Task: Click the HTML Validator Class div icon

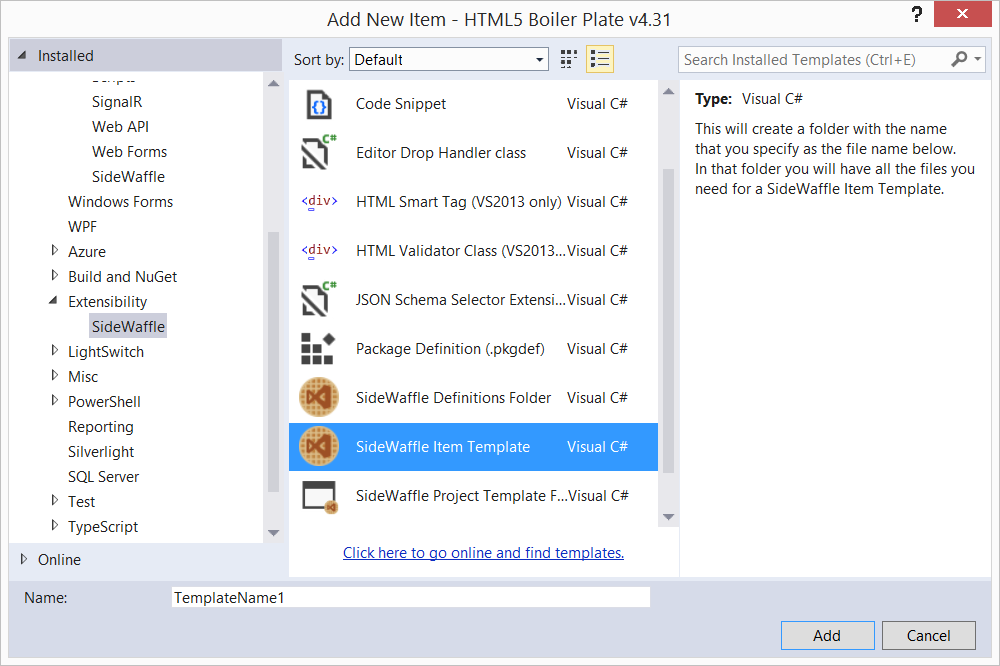Action: pyautogui.click(x=319, y=251)
